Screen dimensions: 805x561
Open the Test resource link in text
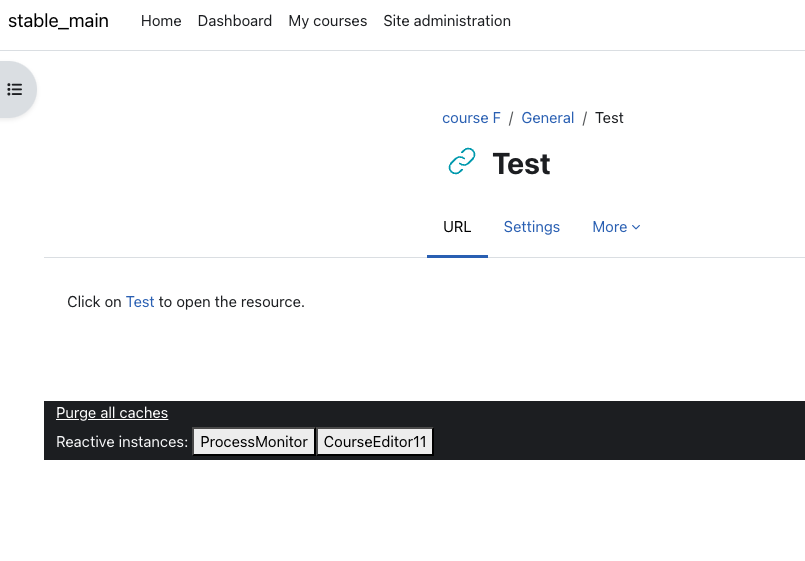[140, 302]
